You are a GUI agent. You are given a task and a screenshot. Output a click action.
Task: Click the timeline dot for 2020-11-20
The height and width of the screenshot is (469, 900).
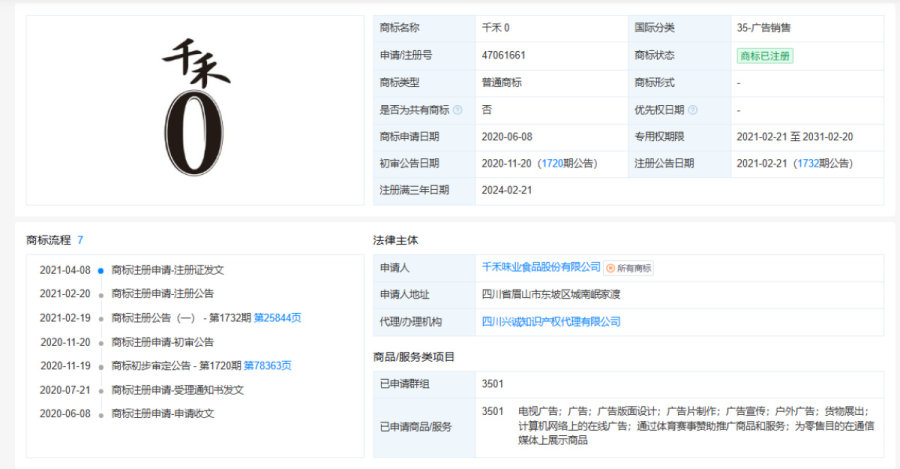101,342
